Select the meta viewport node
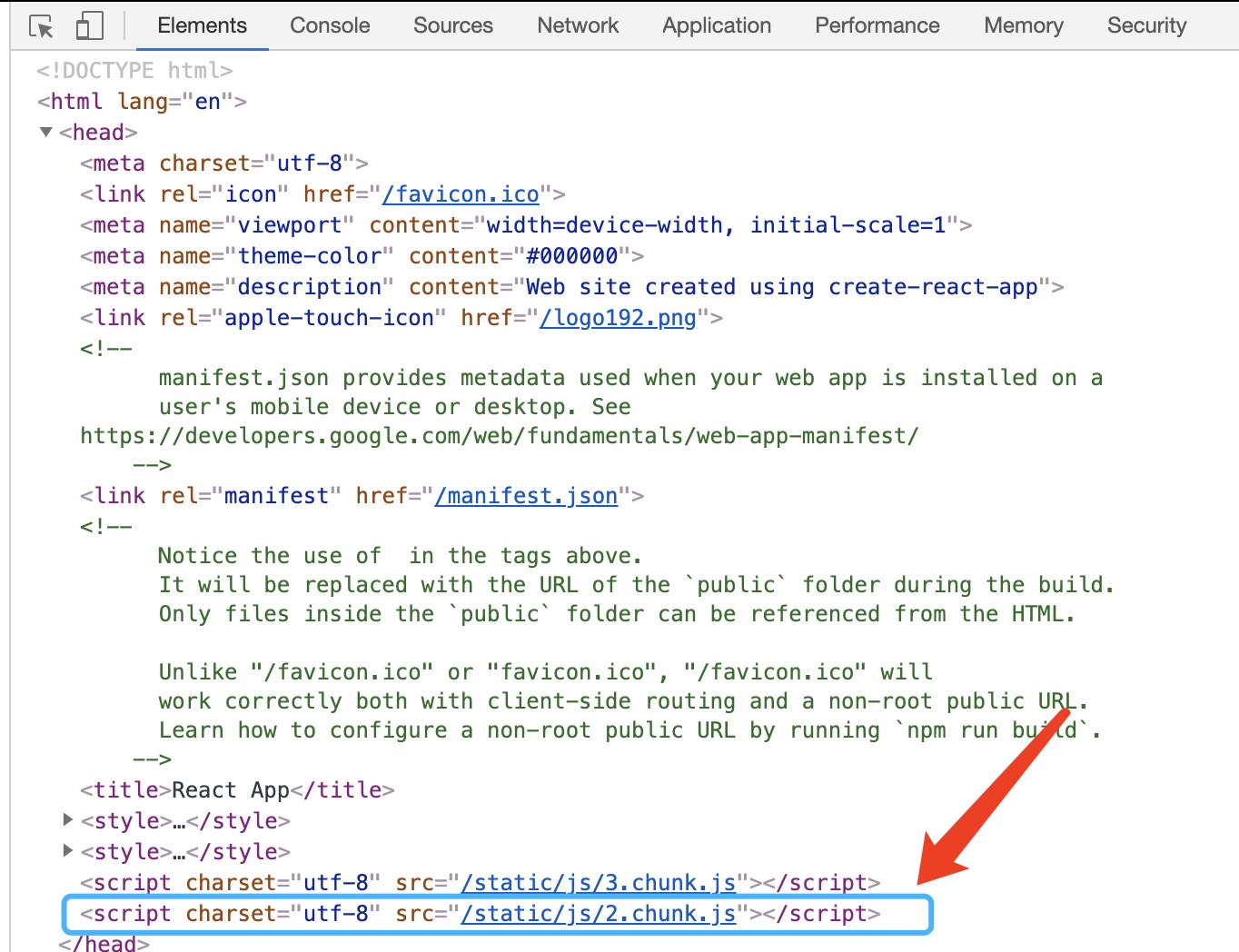This screenshot has height=952, width=1239. (x=526, y=225)
